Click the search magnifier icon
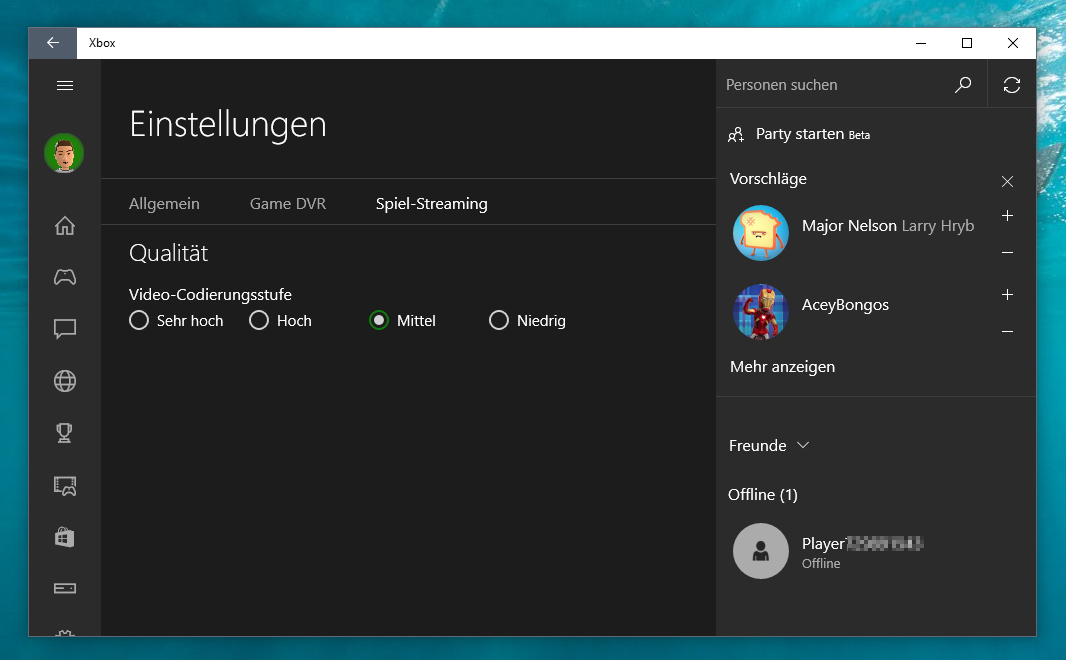The height and width of the screenshot is (660, 1066). point(963,85)
